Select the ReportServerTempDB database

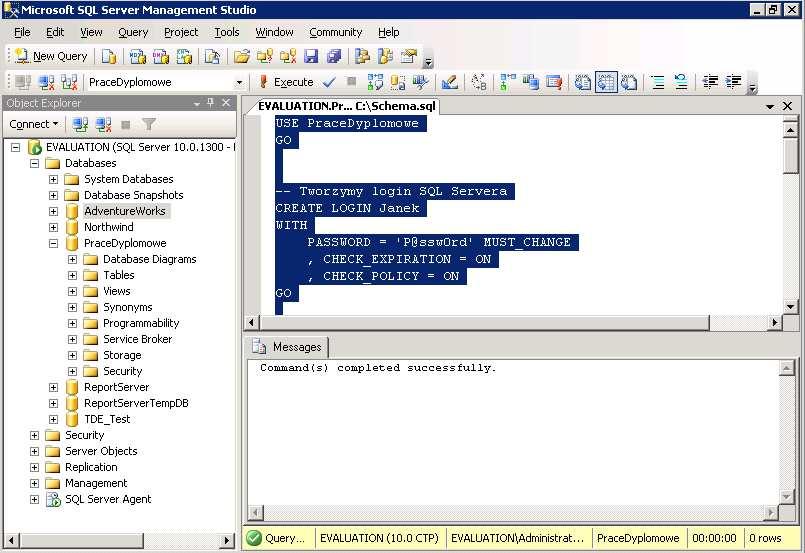[136, 403]
